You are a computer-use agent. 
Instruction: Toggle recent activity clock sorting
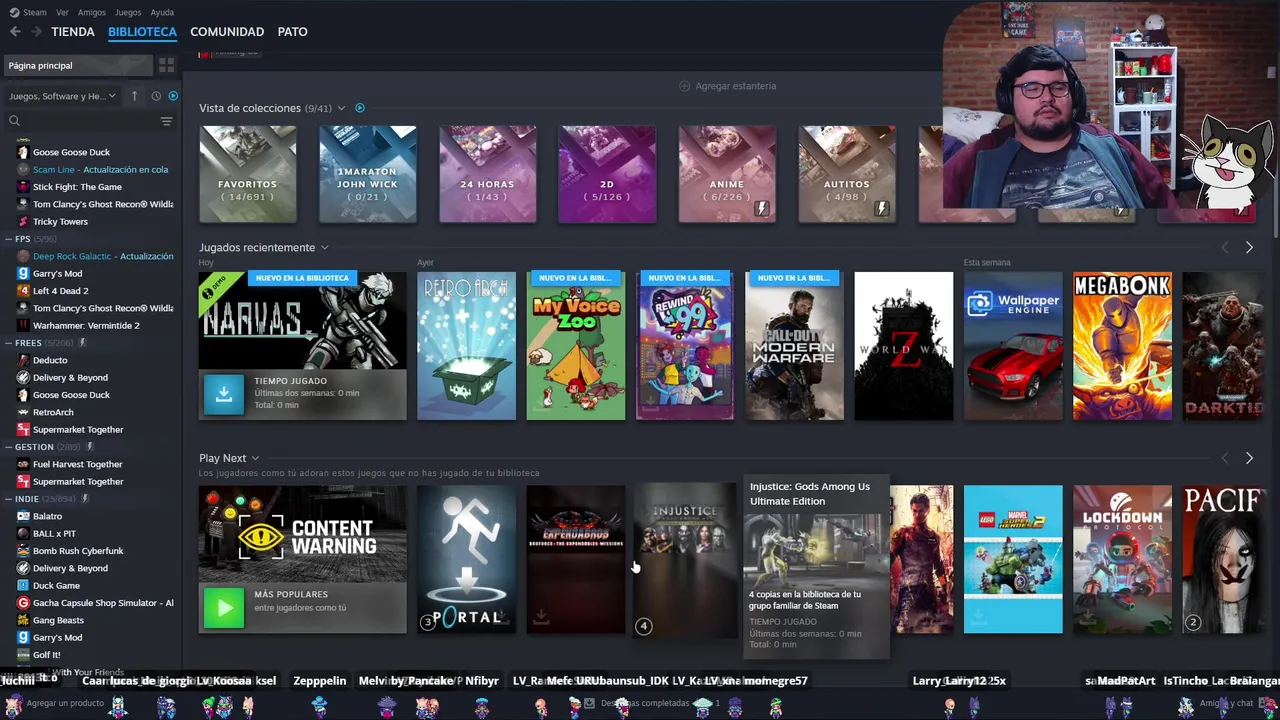156,96
